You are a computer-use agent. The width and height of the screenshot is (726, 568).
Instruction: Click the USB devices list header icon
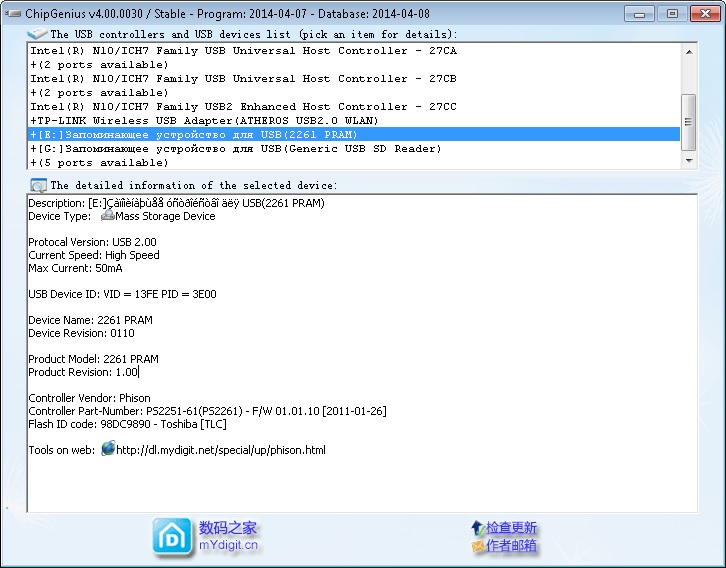[x=38, y=34]
